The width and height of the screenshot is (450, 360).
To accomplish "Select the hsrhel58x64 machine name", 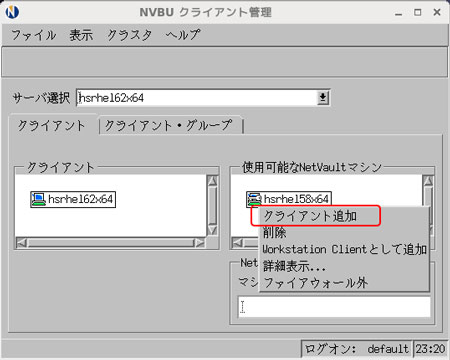I will click(296, 199).
